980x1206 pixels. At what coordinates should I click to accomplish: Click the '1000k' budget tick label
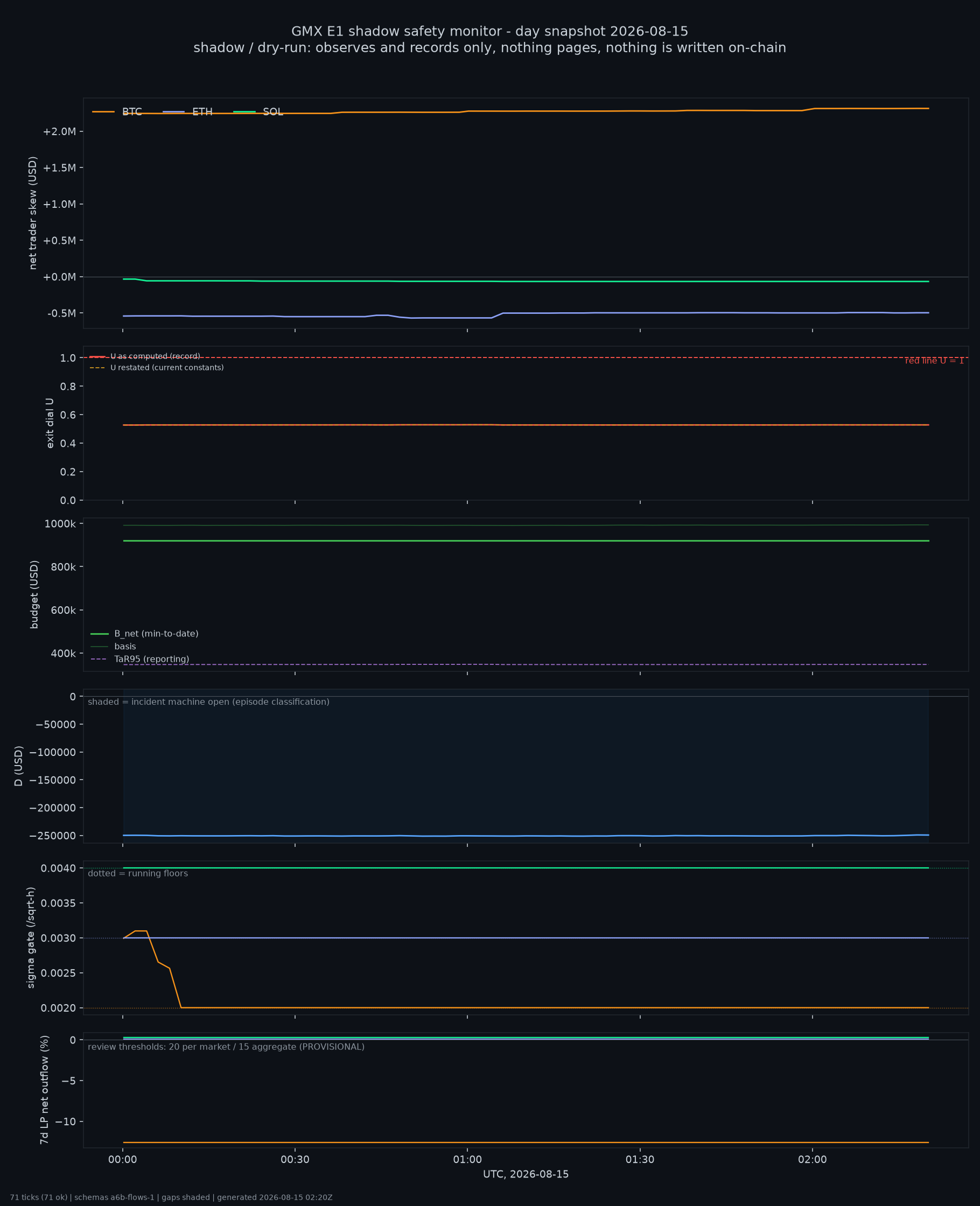60,524
